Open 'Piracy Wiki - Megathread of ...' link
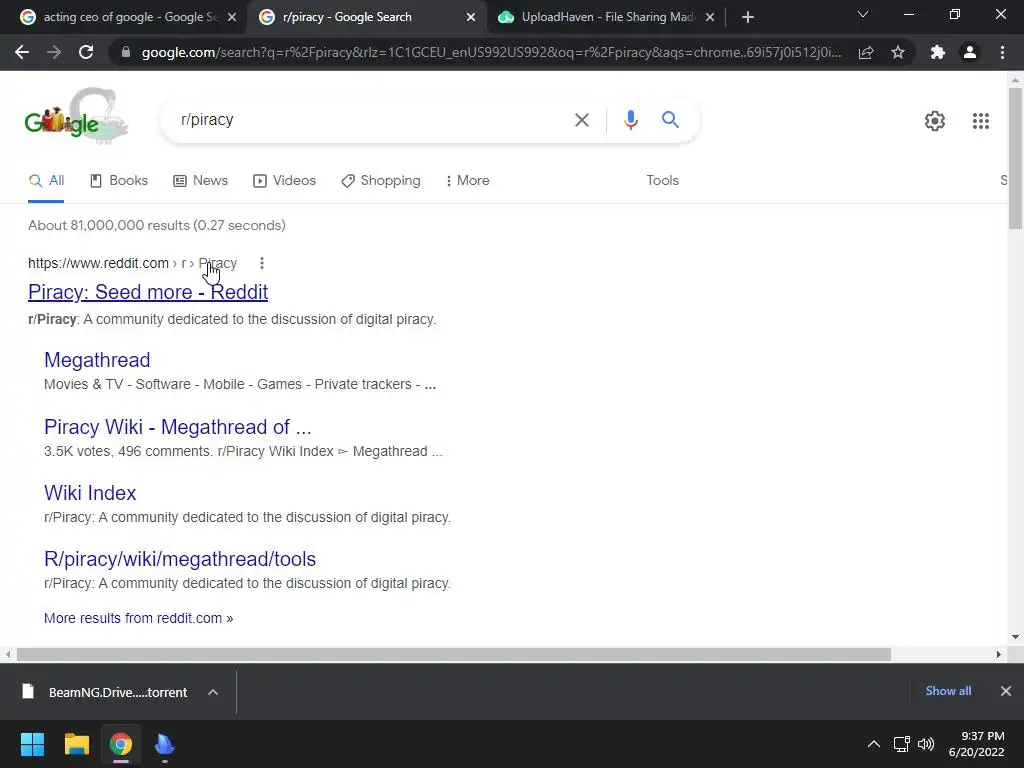This screenshot has height=768, width=1024. [x=178, y=427]
